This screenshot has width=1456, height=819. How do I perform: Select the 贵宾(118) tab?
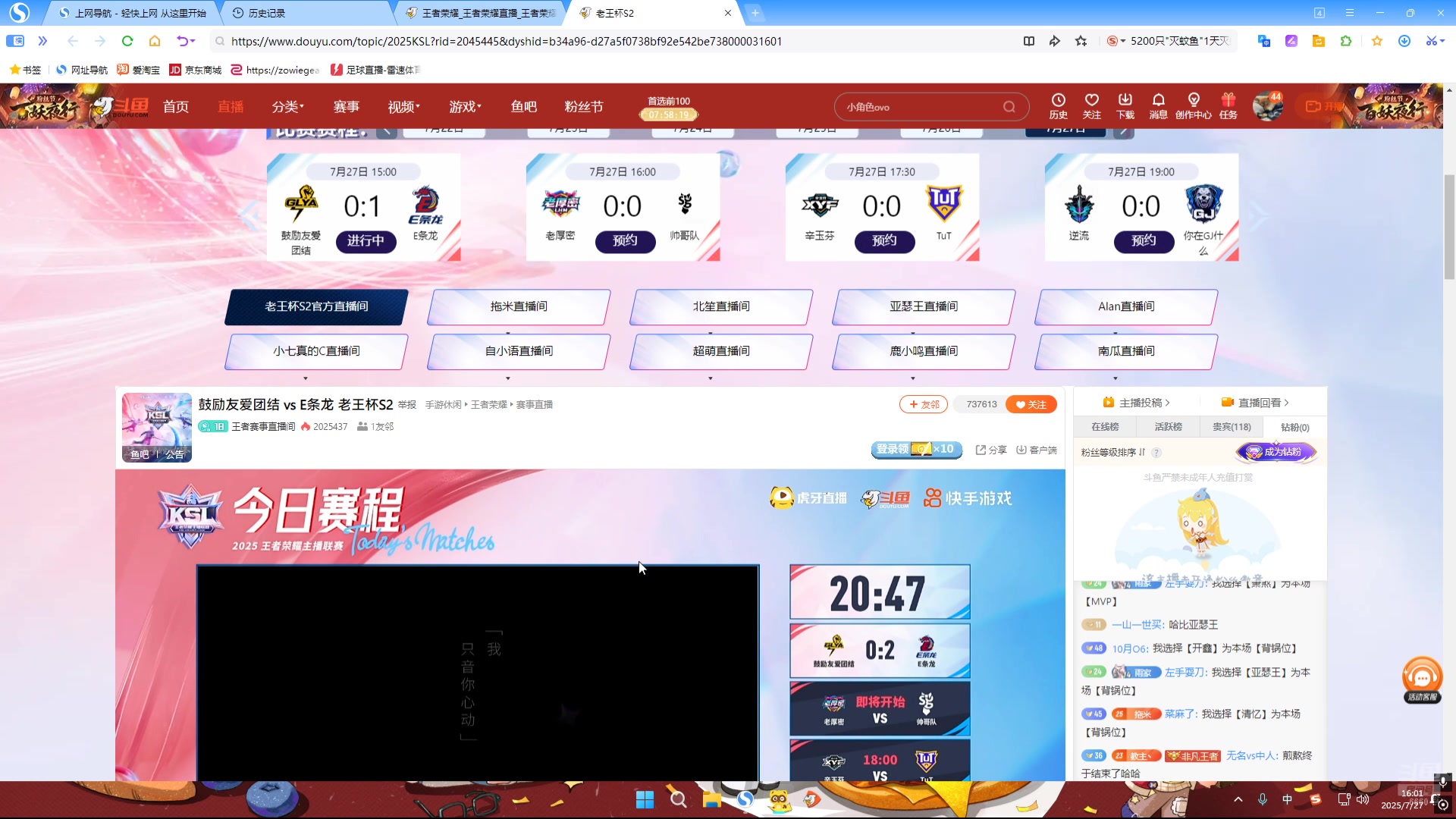(1232, 427)
